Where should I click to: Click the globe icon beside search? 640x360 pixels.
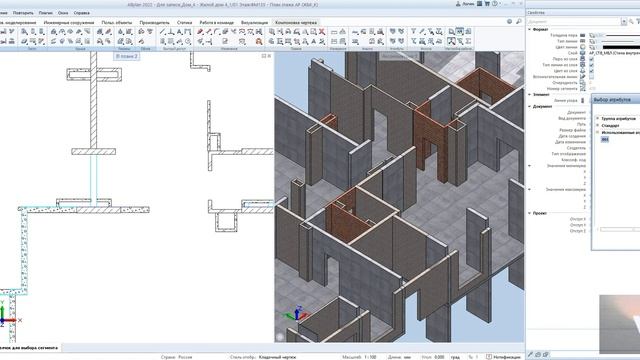[x=509, y=22]
